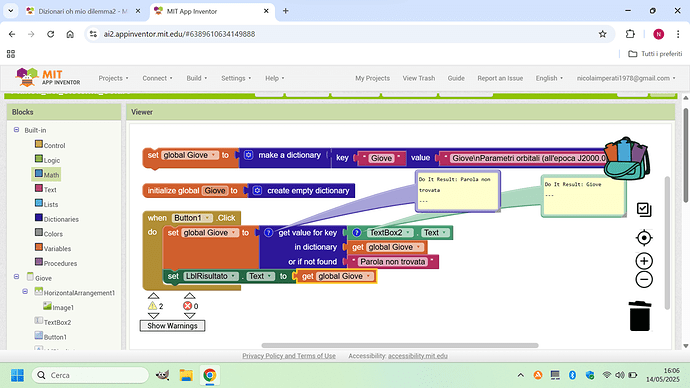Click the workspace trash can
The image size is (690, 388).
pyautogui.click(x=640, y=316)
